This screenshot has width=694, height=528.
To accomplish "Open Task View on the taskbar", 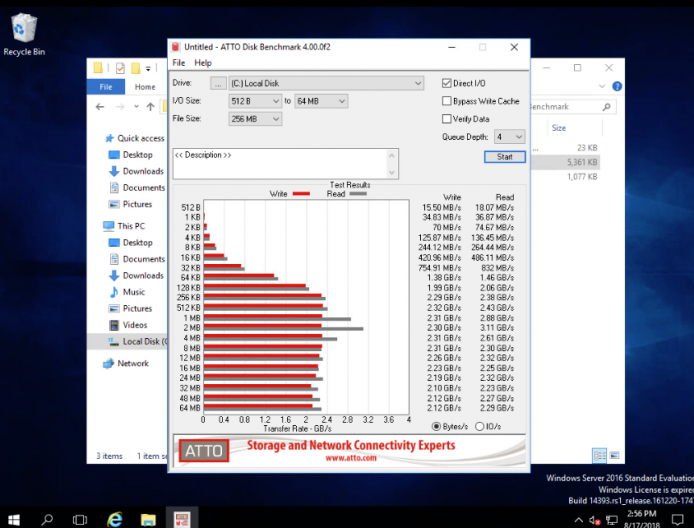I will 80,519.
